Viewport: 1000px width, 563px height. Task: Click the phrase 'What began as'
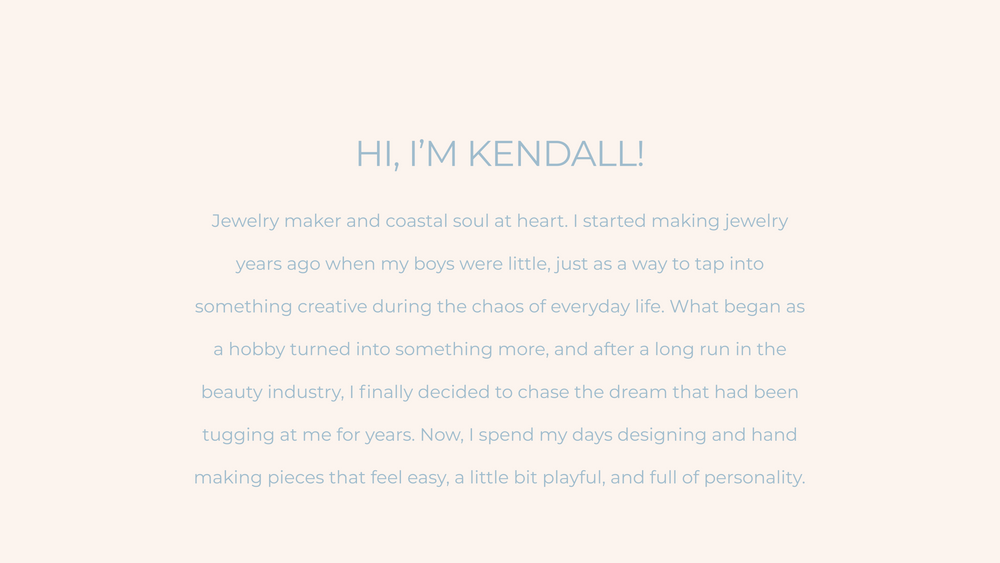737,307
